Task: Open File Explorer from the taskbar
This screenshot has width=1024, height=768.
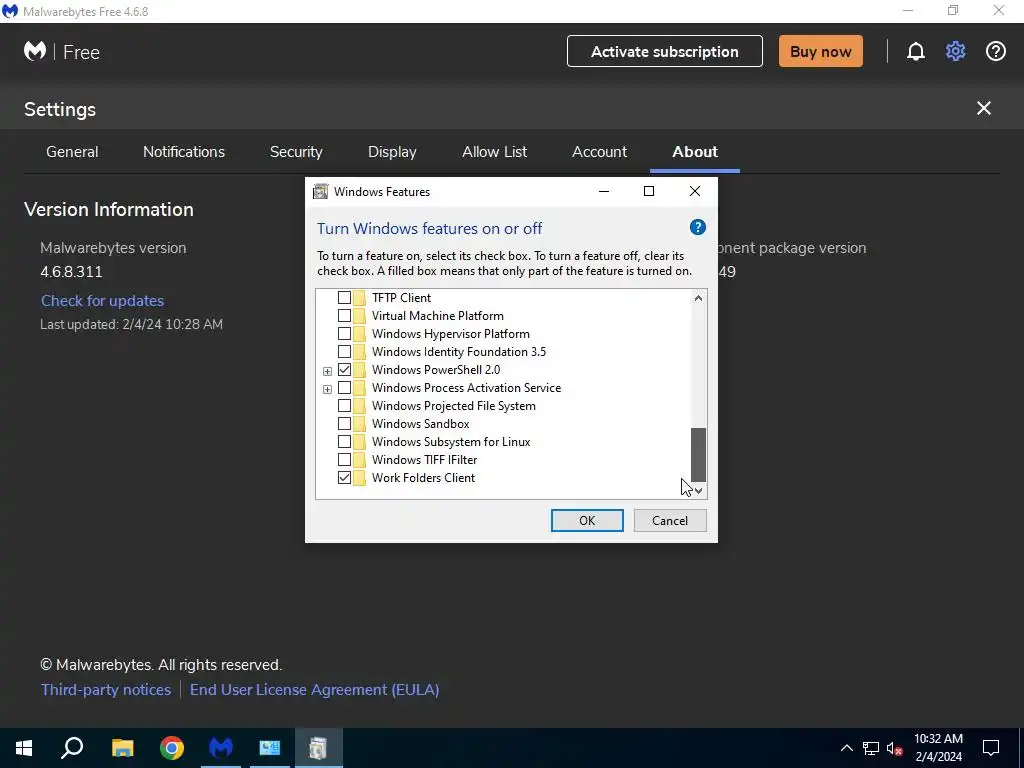Action: 122,748
